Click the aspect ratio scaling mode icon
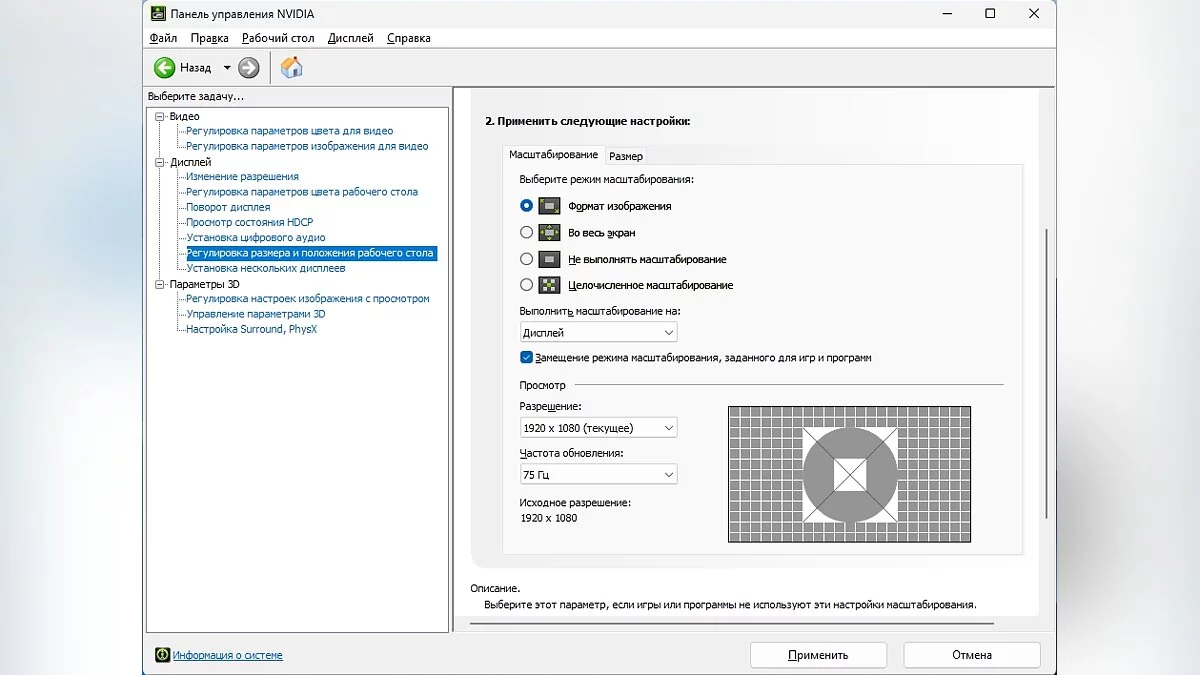 pyautogui.click(x=549, y=206)
